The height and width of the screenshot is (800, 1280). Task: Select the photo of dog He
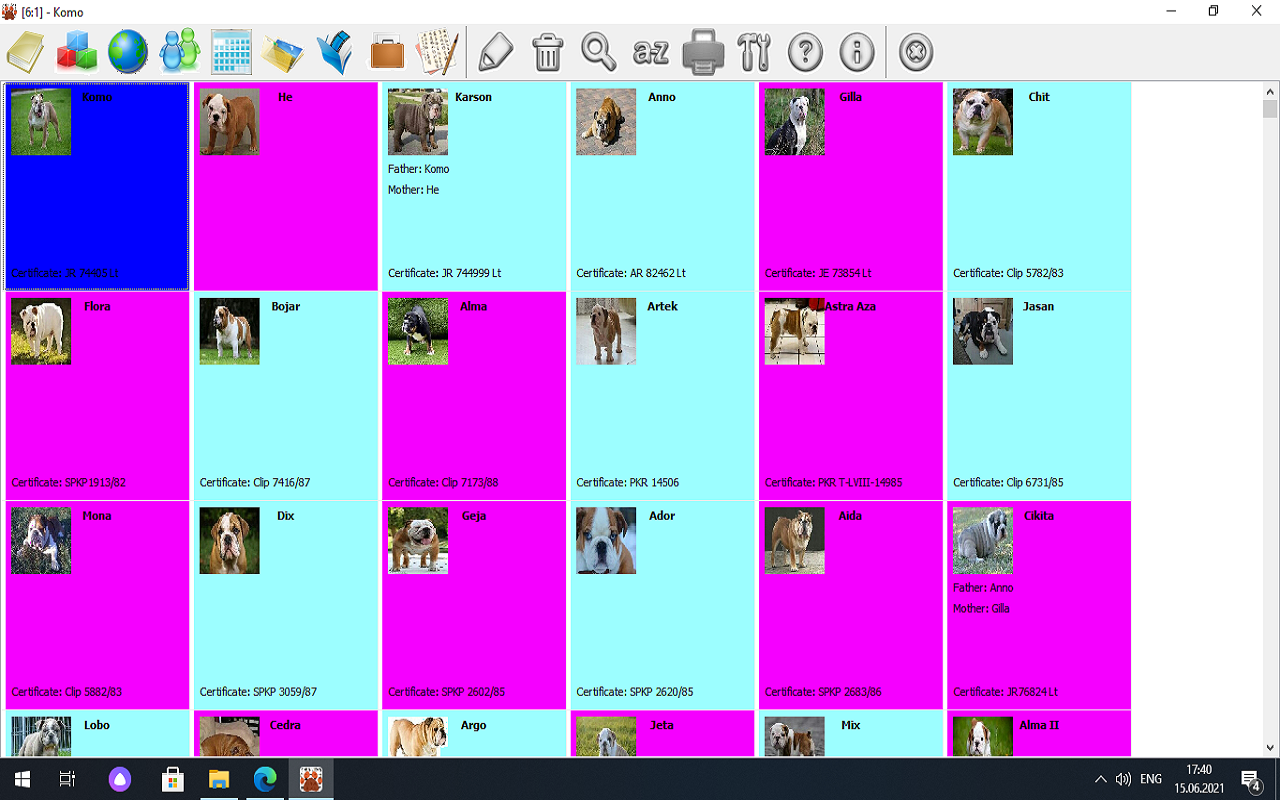pyautogui.click(x=229, y=122)
